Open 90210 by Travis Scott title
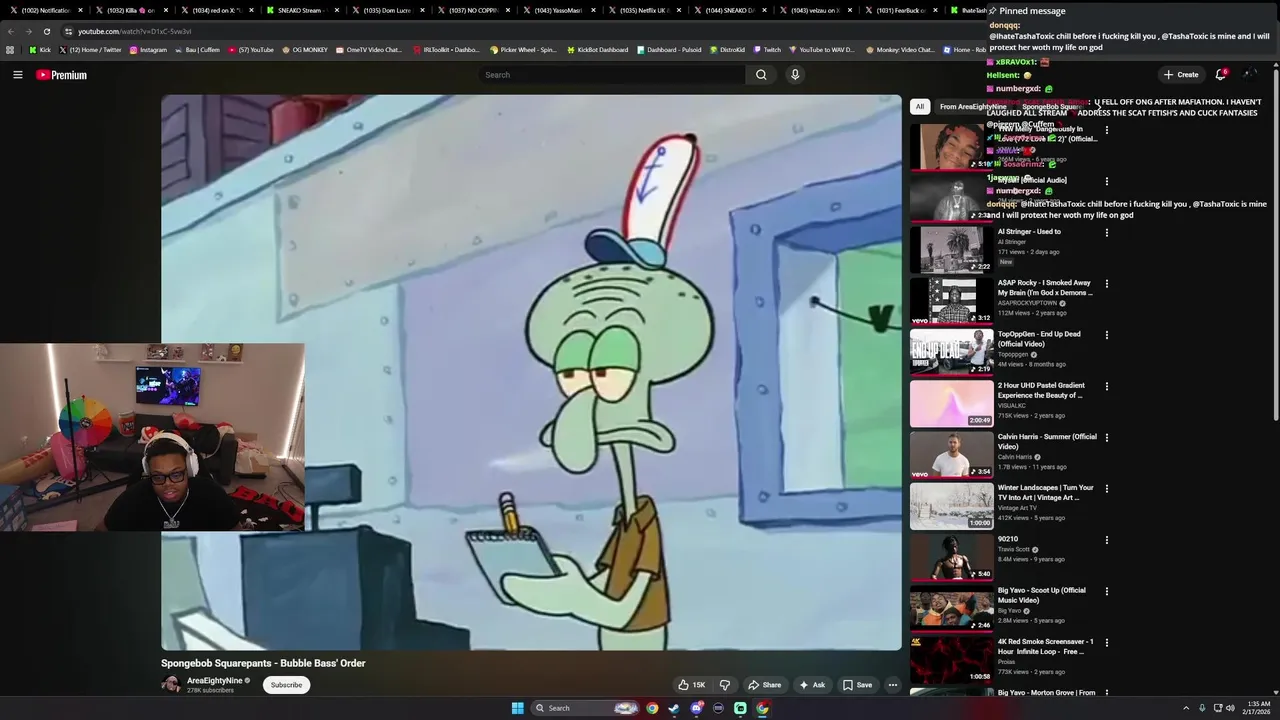Image resolution: width=1280 pixels, height=720 pixels. pyautogui.click(x=1008, y=539)
